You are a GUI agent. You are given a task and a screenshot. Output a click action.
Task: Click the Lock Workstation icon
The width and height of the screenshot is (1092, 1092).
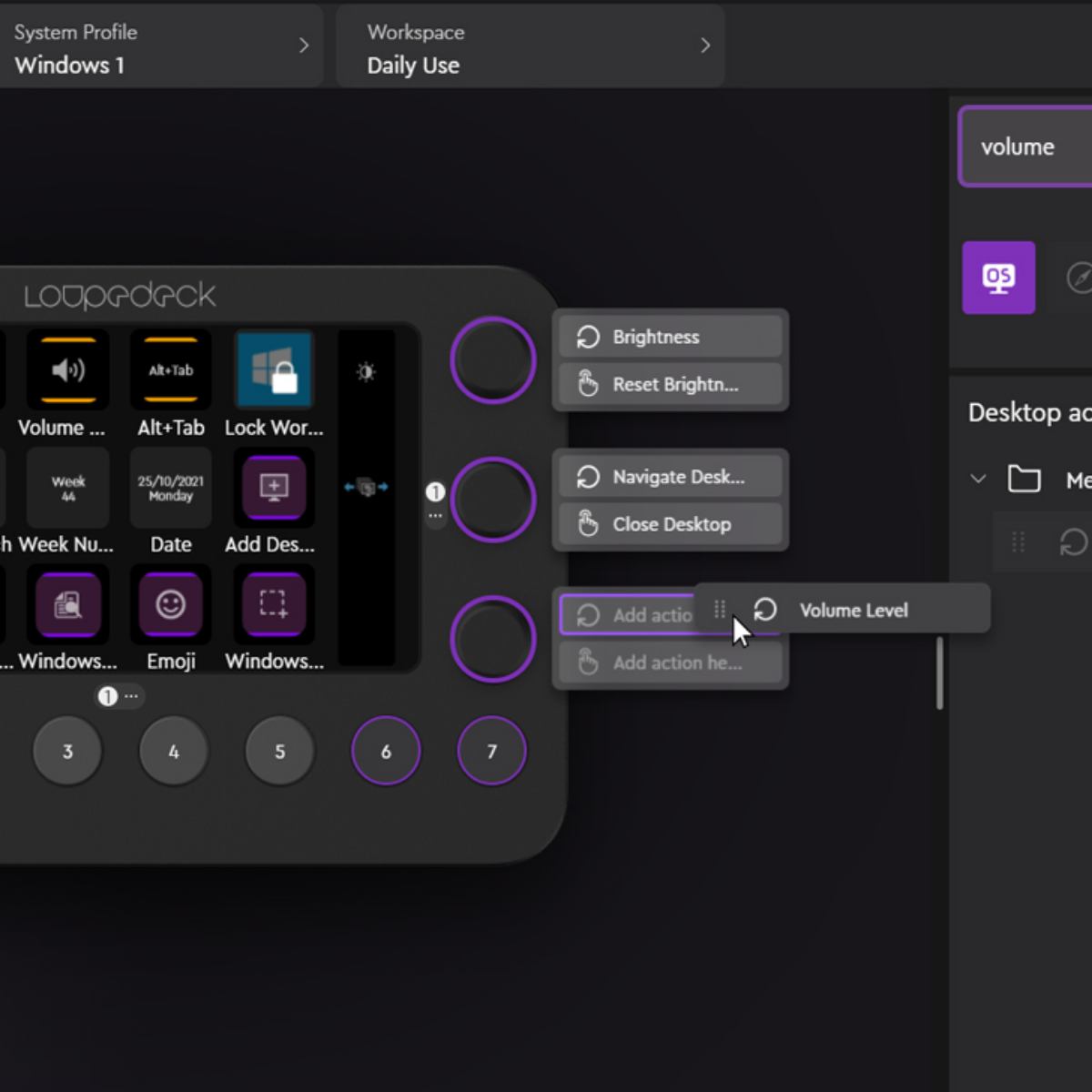tap(274, 370)
